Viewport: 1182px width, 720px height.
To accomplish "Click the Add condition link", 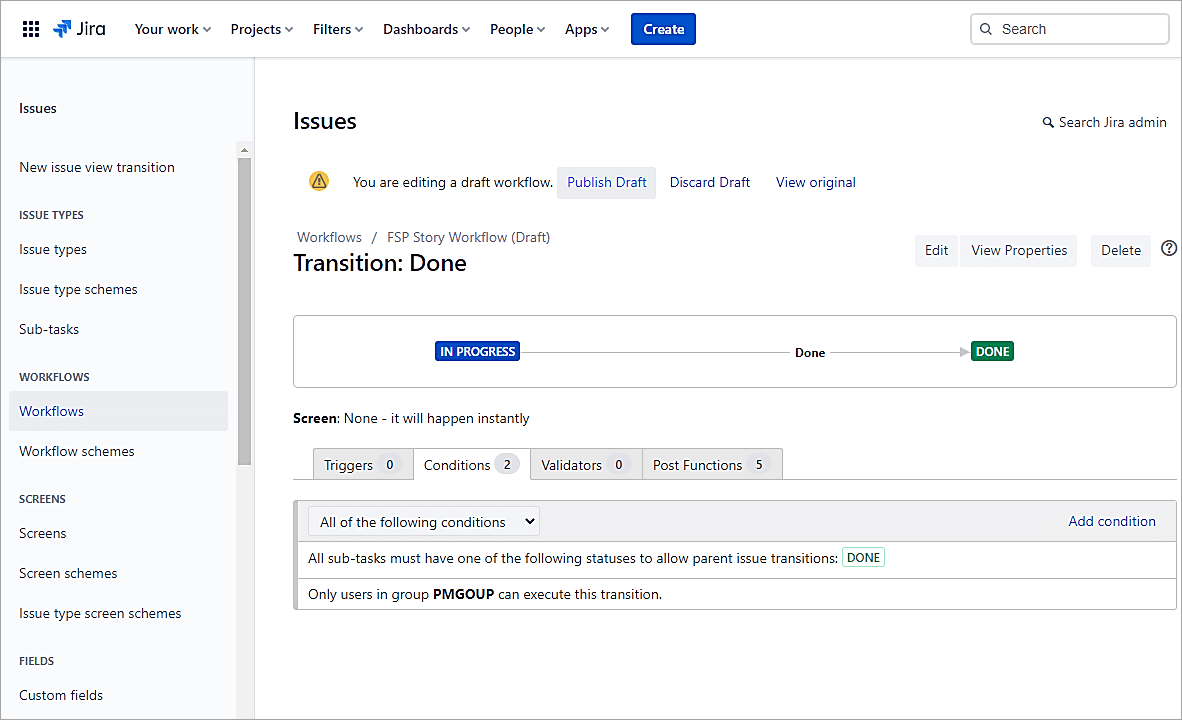I will click(x=1111, y=521).
